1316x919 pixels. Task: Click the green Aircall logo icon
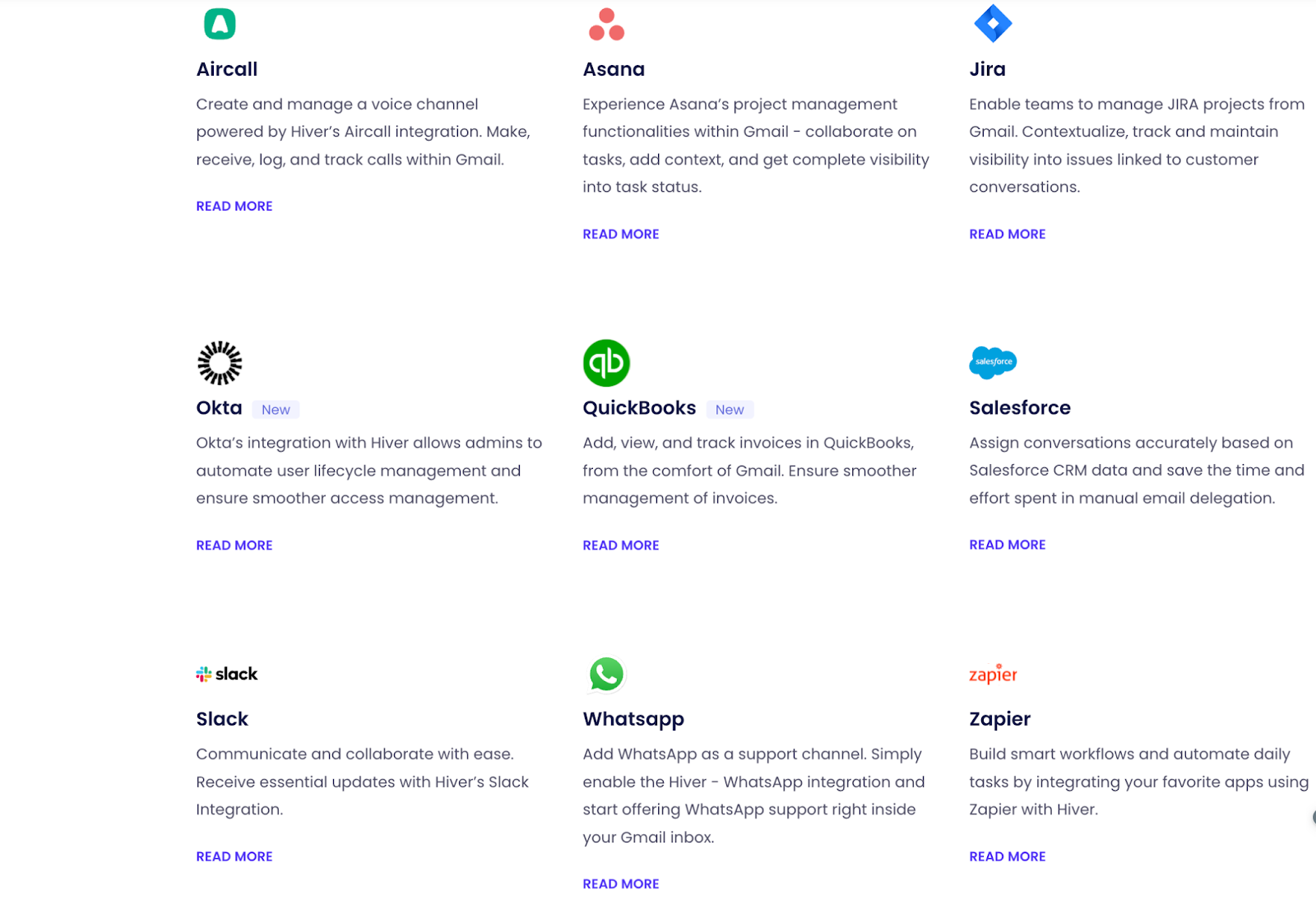point(220,24)
